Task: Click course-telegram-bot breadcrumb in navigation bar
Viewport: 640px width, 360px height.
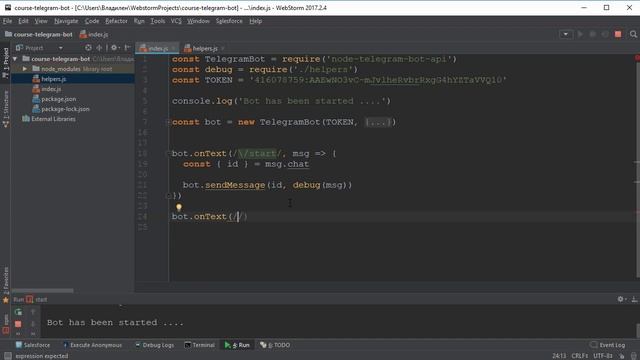Action: pos(39,34)
